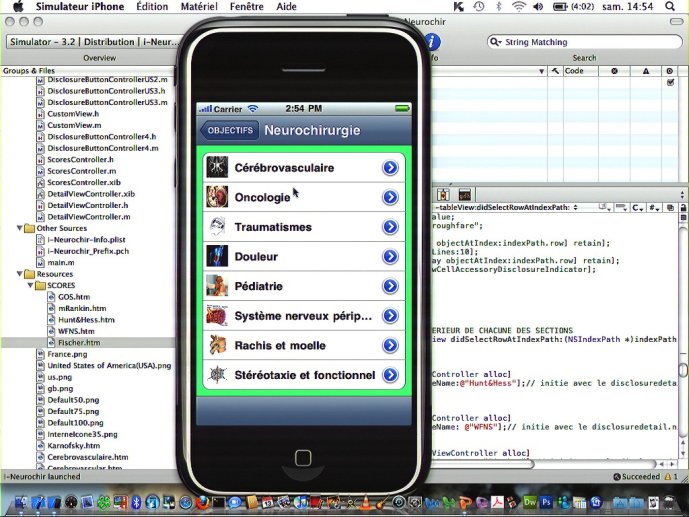Select mRankin.htm file
This screenshot has height=517, width=689.
[82, 308]
